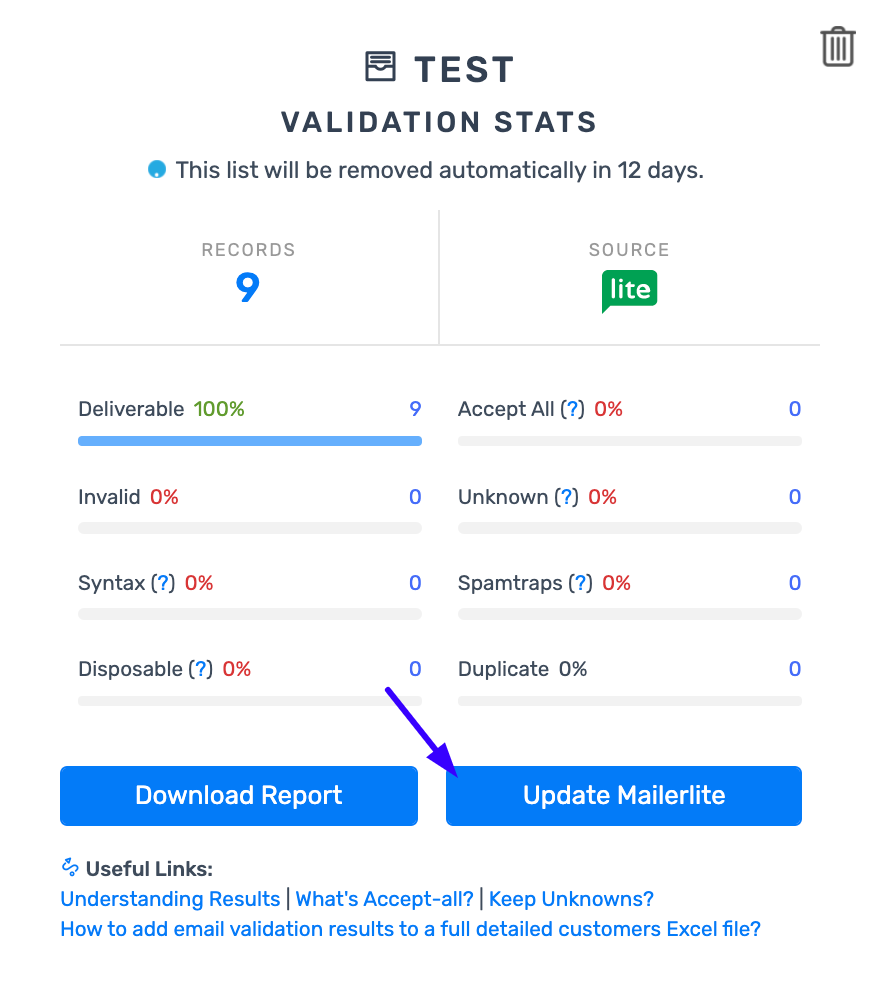Open the Unknown help question mark
The height and width of the screenshot is (992, 882).
566,497
